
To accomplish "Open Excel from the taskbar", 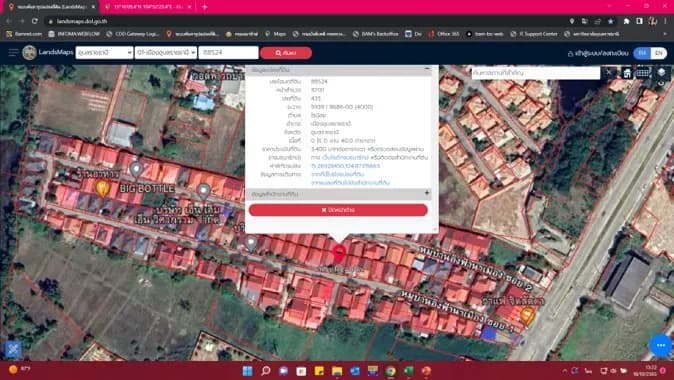I will (408, 371).
